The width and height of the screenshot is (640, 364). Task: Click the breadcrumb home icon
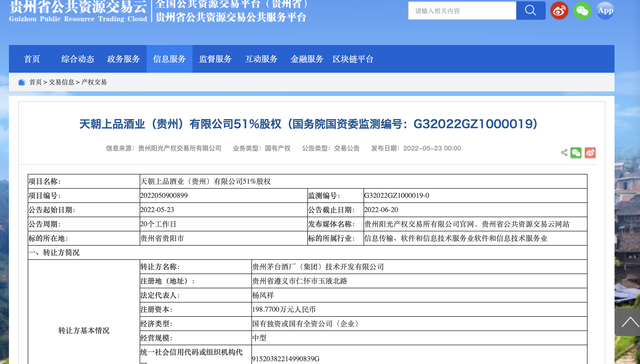tap(22, 82)
